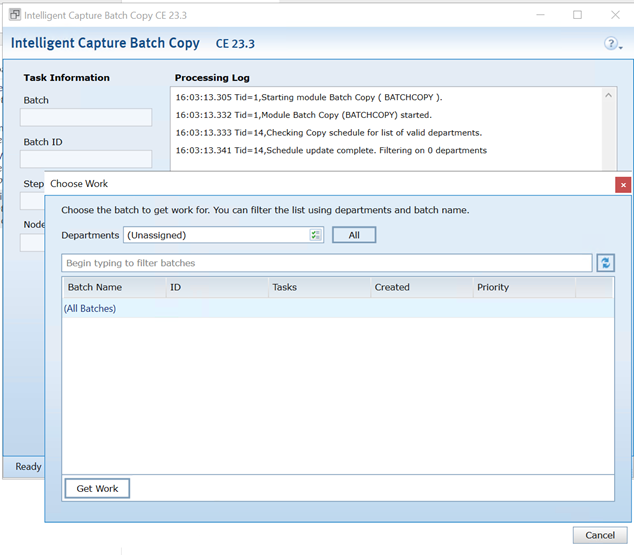This screenshot has height=555, width=634.
Task: Click the Ready status bar text
Action: 28,466
